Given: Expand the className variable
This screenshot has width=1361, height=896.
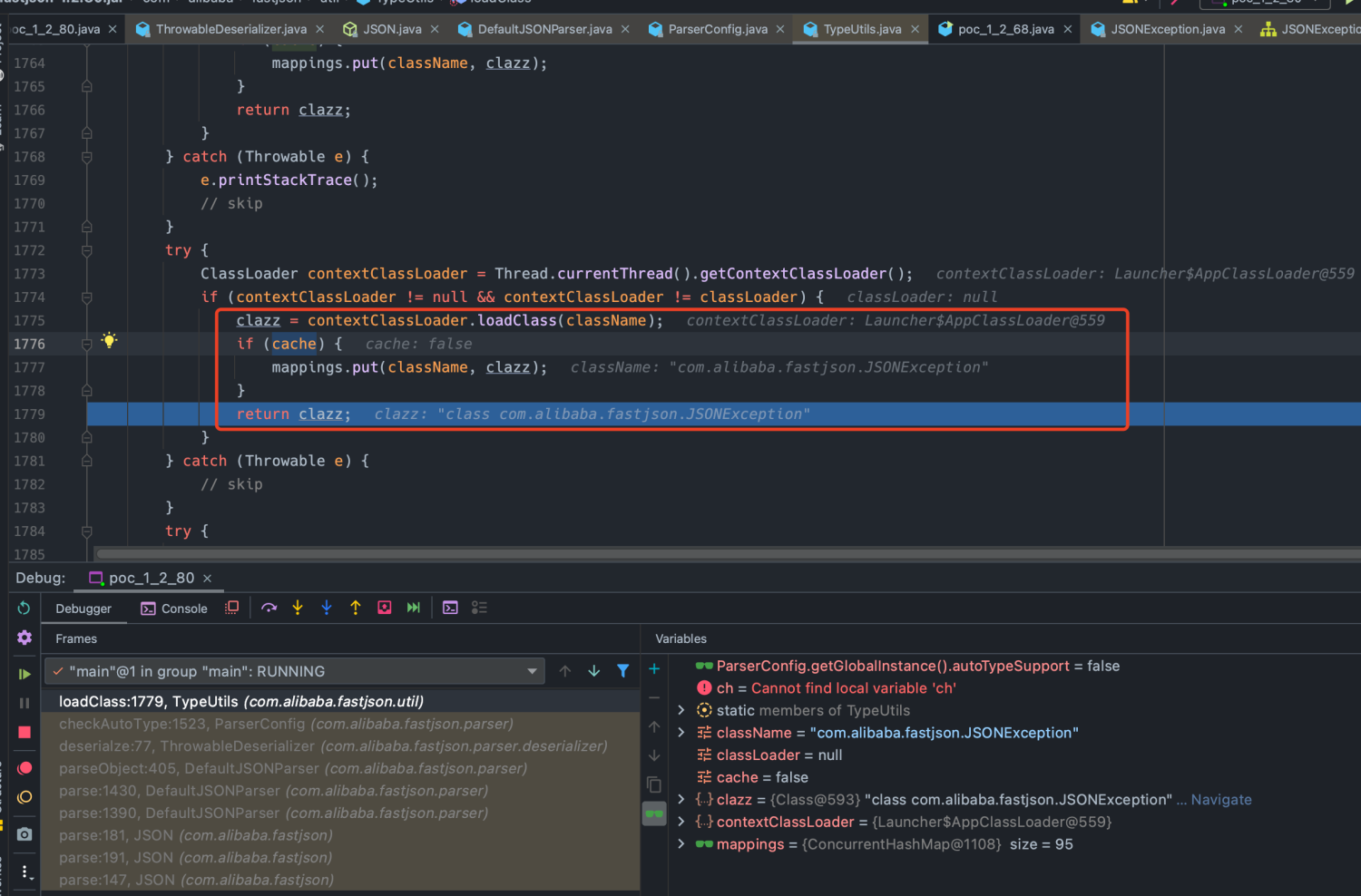Looking at the screenshot, I should (x=681, y=733).
